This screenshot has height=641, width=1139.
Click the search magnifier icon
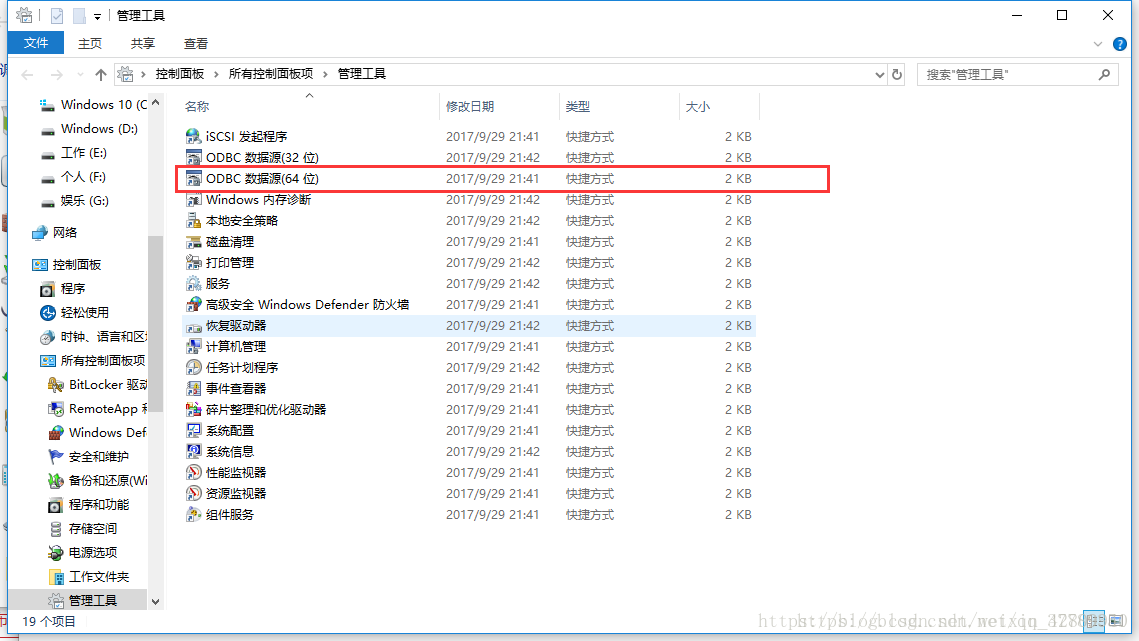pyautogui.click(x=1104, y=74)
